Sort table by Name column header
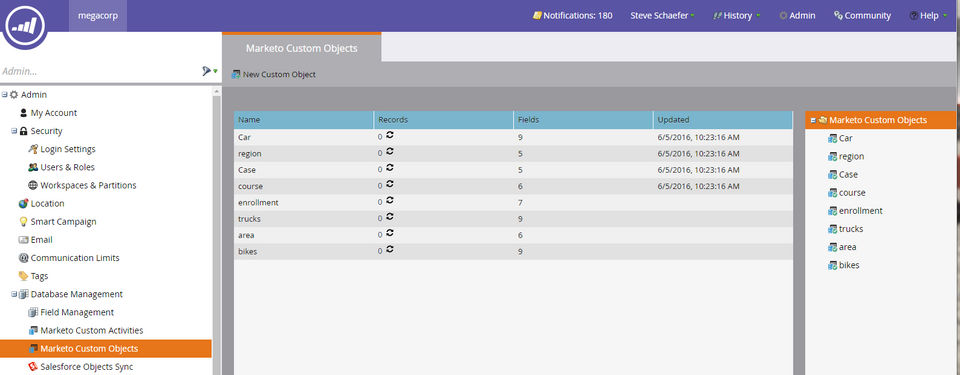 [x=304, y=120]
